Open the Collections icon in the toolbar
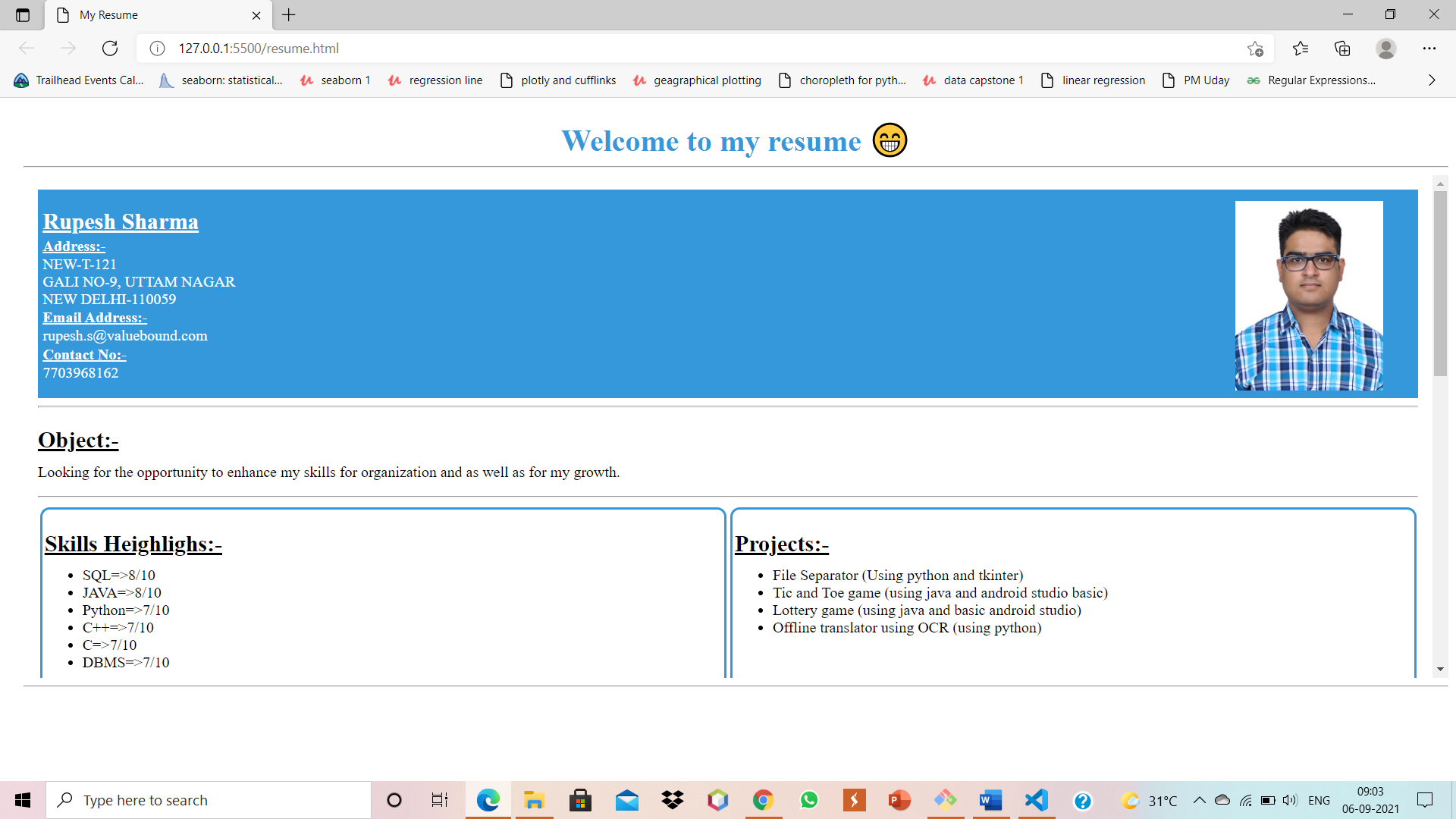Image resolution: width=1456 pixels, height=819 pixels. click(x=1342, y=49)
